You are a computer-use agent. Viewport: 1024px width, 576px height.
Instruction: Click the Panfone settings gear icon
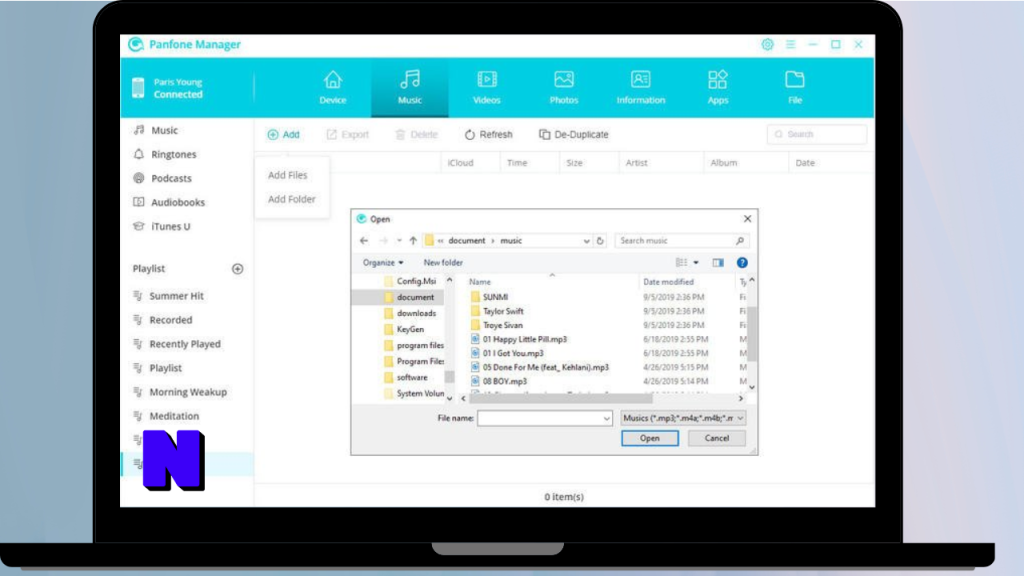point(767,44)
